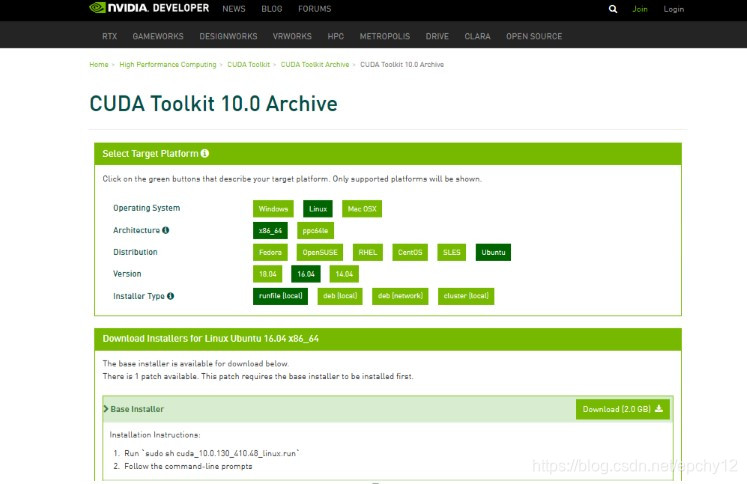The width and height of the screenshot is (747, 484).
Task: Go to the GAMEWORKS section
Action: point(158,36)
